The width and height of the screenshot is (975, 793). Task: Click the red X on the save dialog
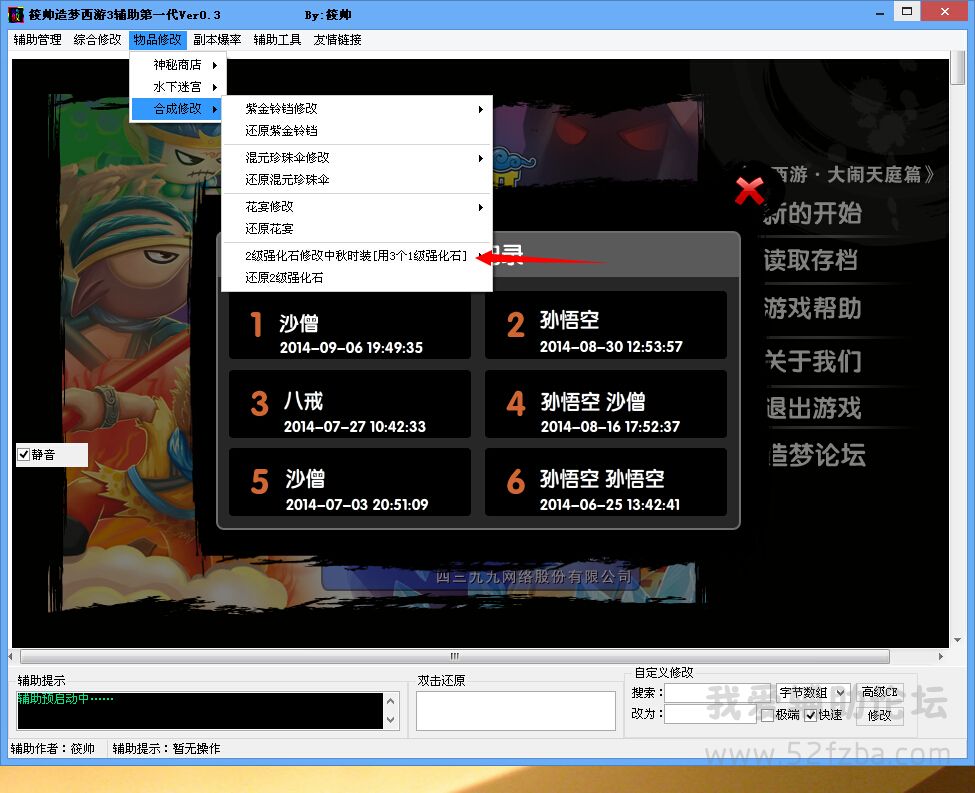749,190
